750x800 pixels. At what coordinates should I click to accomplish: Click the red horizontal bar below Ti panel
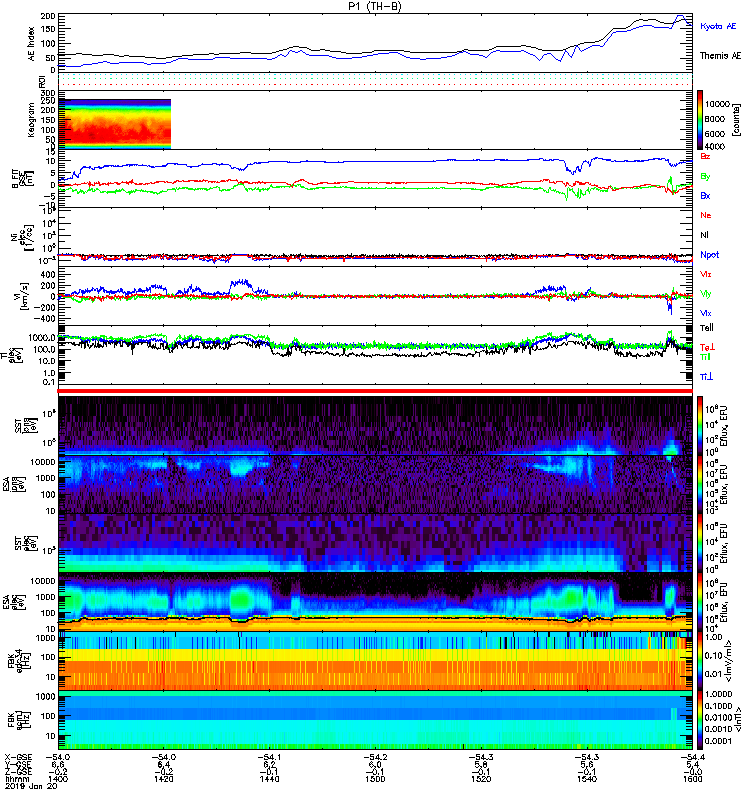(375, 391)
